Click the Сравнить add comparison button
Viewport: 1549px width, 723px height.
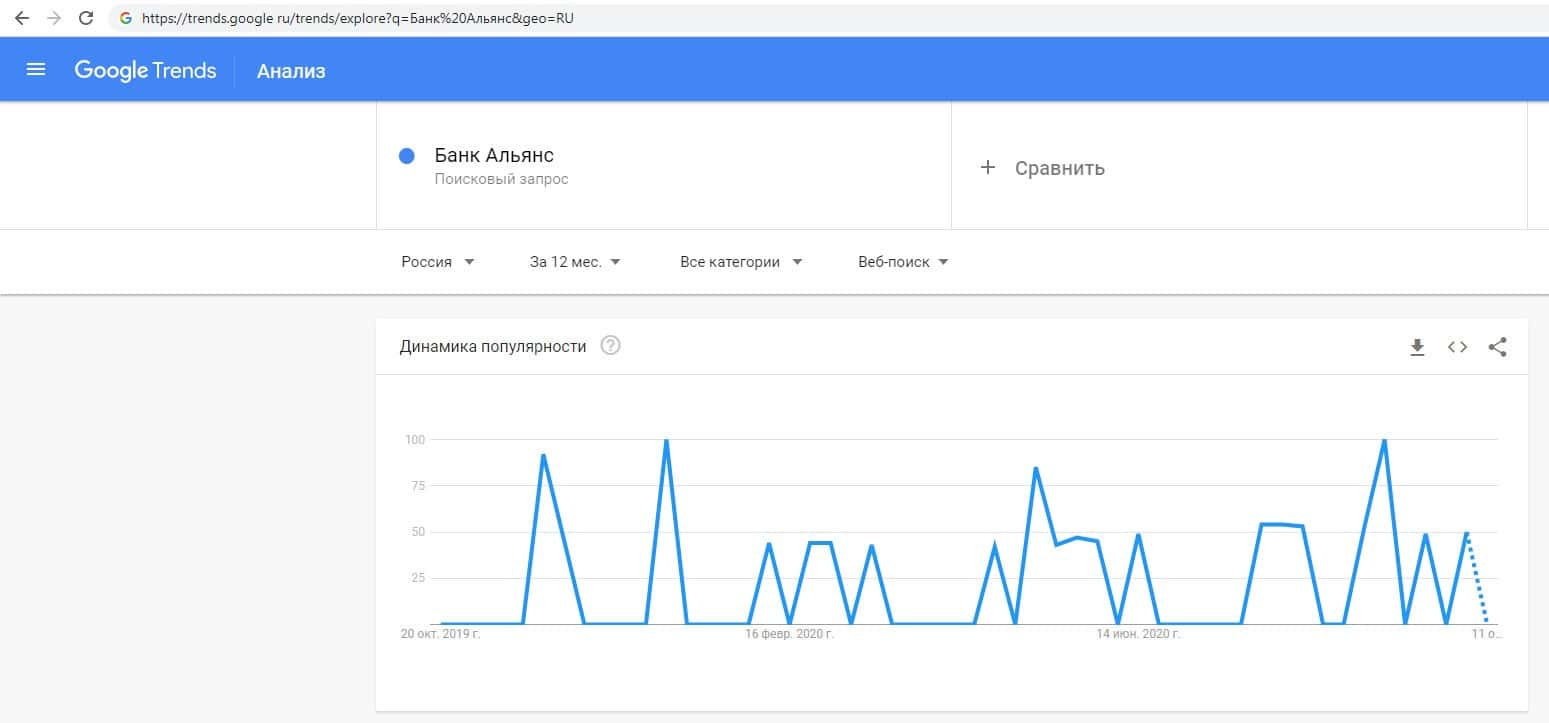1045,168
